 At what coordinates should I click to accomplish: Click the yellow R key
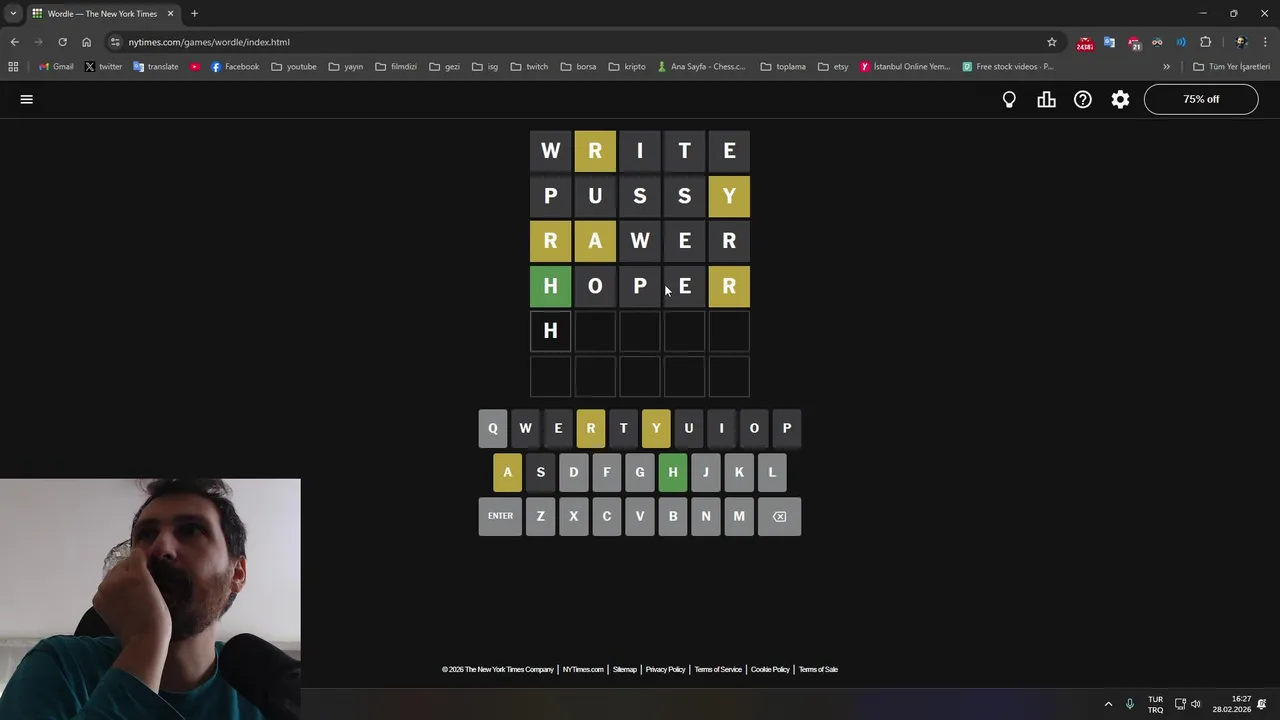coord(591,428)
